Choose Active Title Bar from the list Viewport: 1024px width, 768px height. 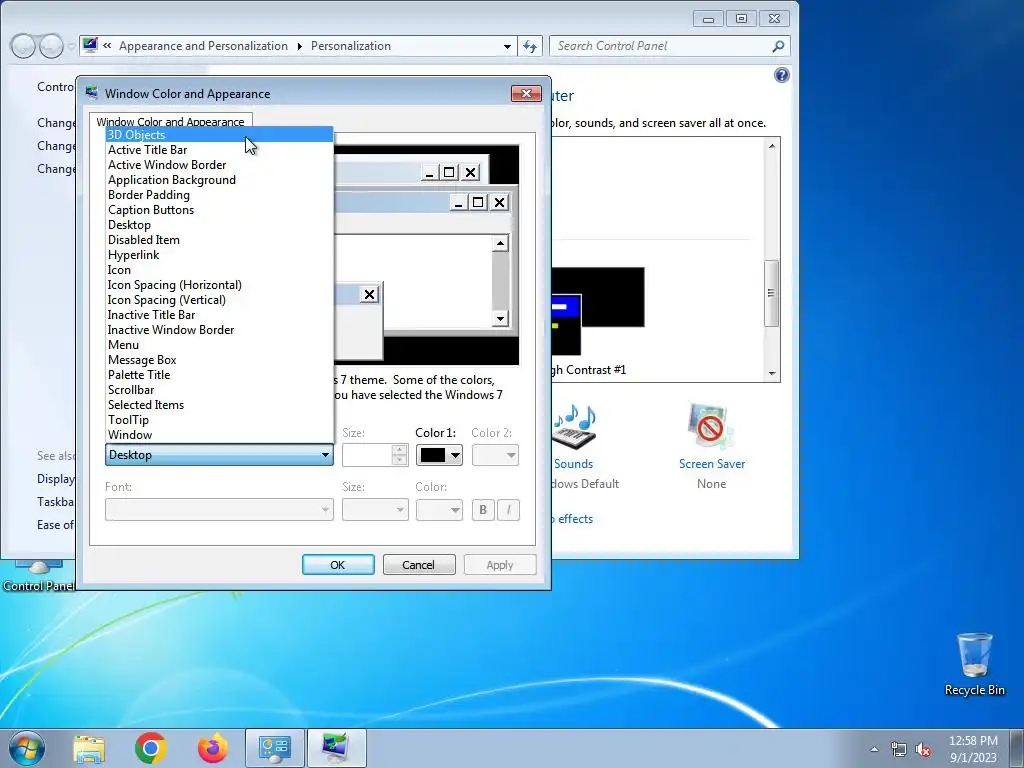click(x=219, y=150)
